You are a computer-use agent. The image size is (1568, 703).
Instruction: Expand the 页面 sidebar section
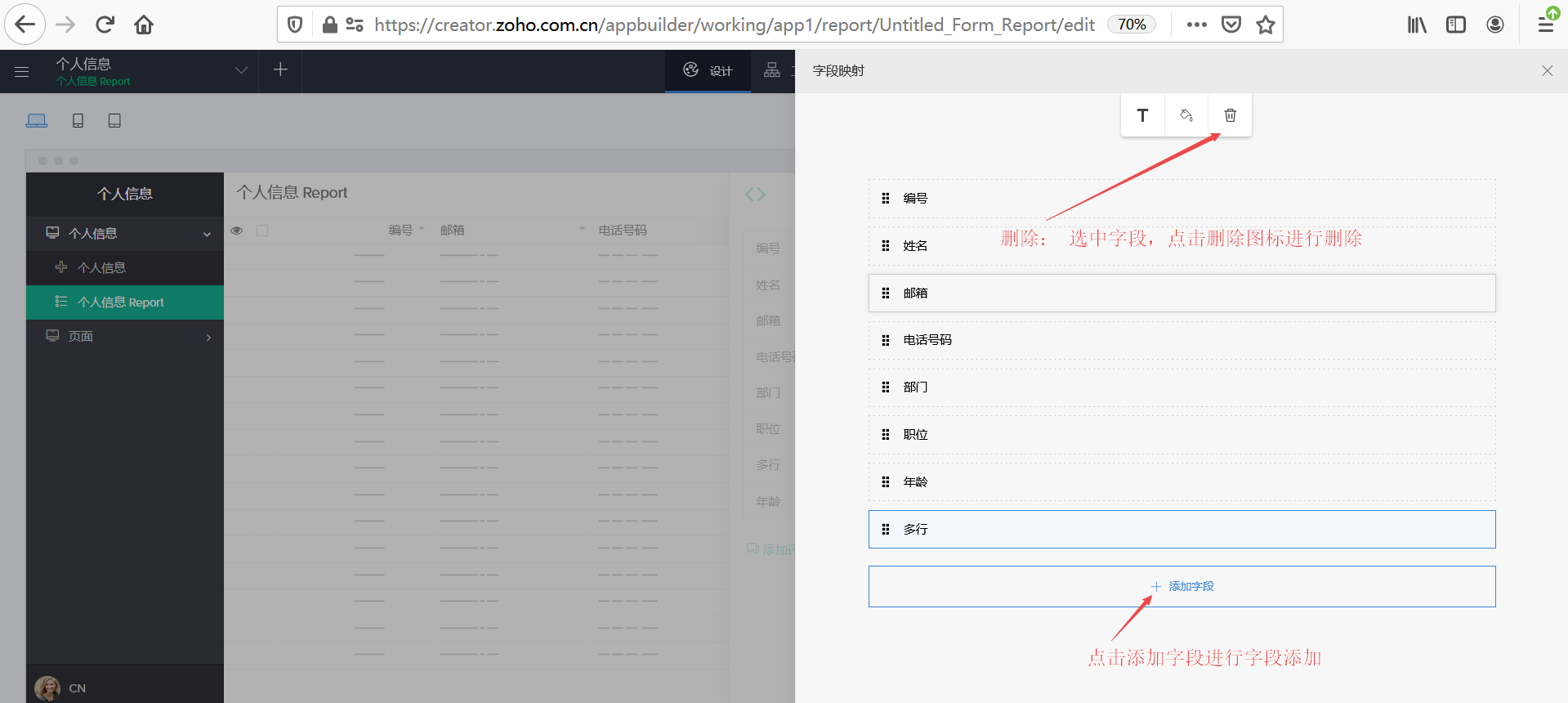pyautogui.click(x=208, y=337)
